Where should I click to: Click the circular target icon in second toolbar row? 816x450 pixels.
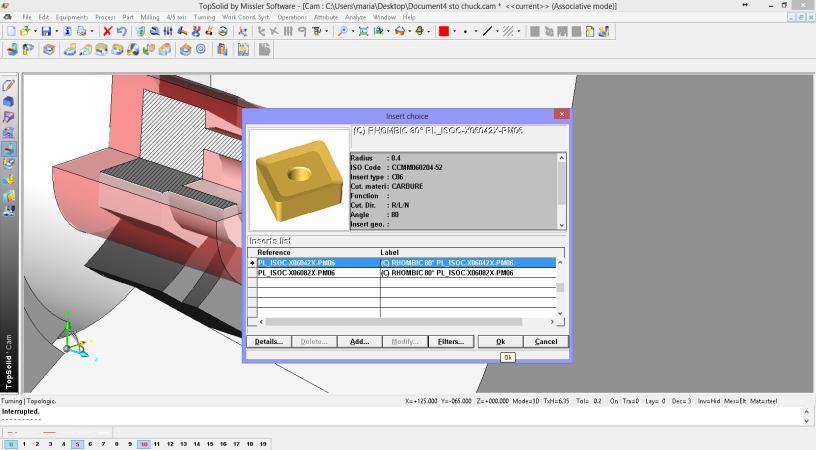tap(201, 49)
